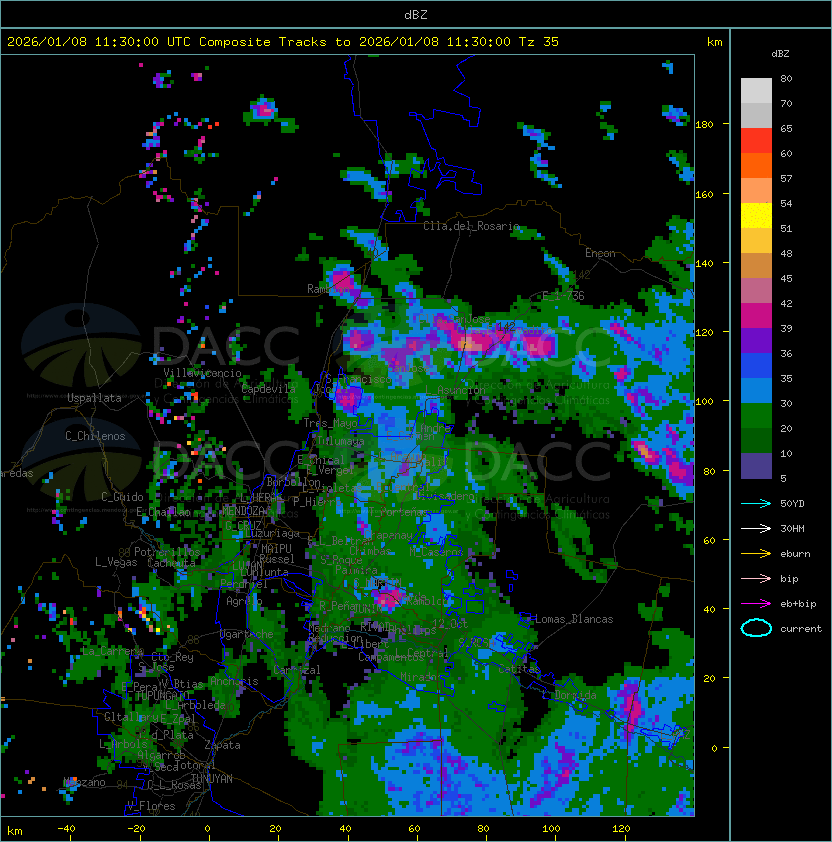Viewport: 832px width, 842px height.
Task: Pick the purple 39 dBZ swatch
Action: pyautogui.click(x=756, y=340)
